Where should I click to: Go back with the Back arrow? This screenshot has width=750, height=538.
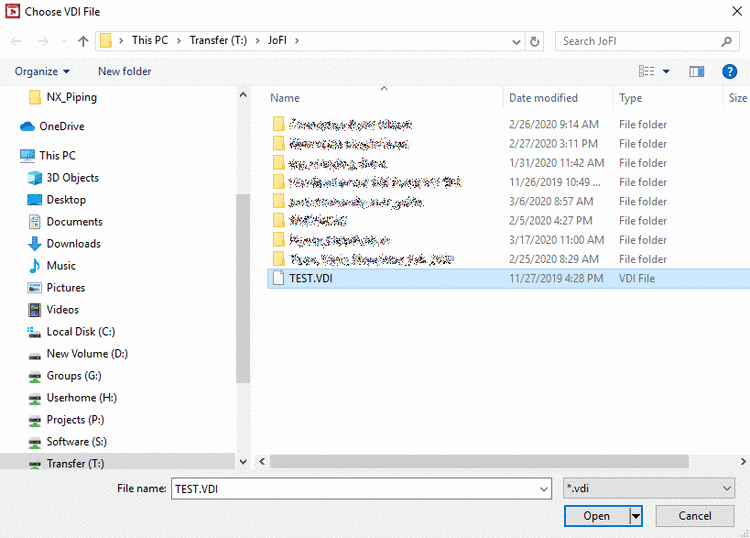pos(16,42)
